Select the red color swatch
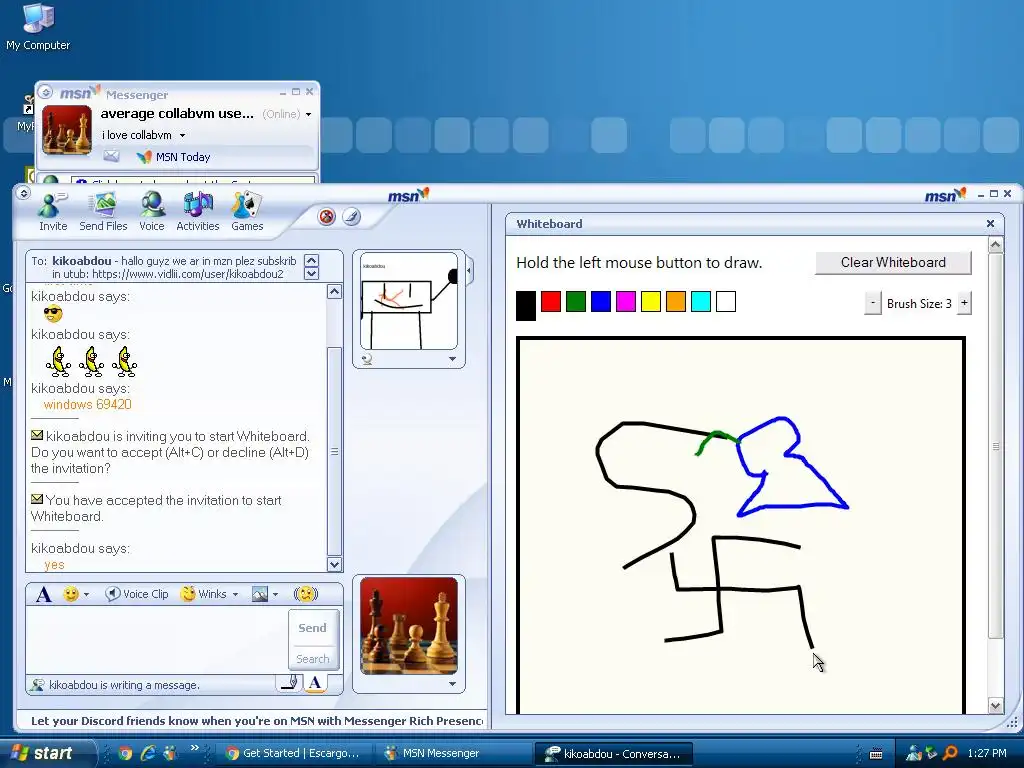The width and height of the screenshot is (1024, 768). click(x=551, y=301)
